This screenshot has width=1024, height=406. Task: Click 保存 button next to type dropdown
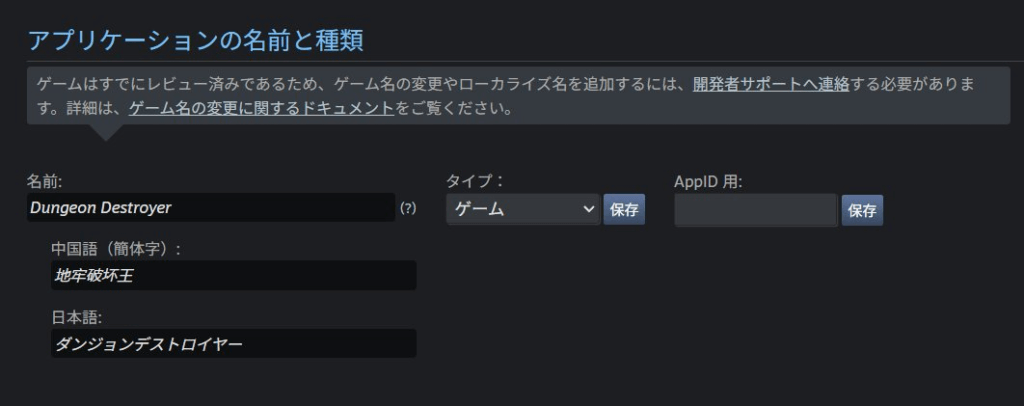pyautogui.click(x=624, y=210)
